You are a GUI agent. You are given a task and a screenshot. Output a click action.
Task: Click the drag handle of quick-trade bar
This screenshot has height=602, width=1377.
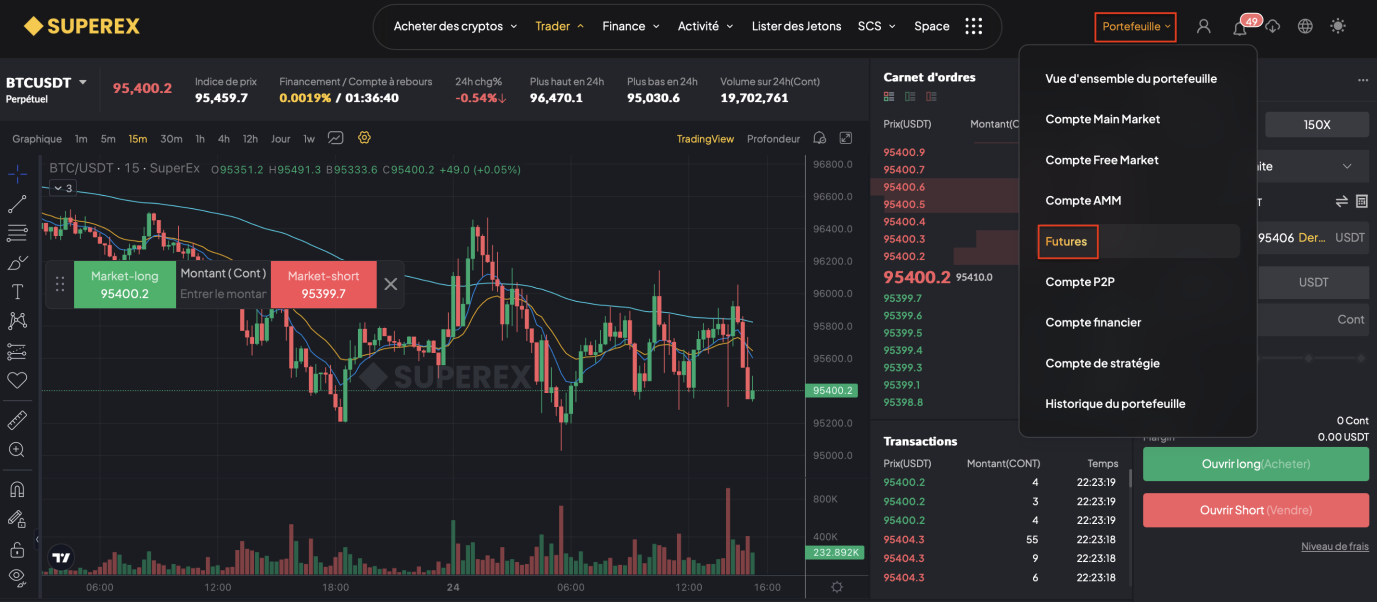[x=60, y=284]
